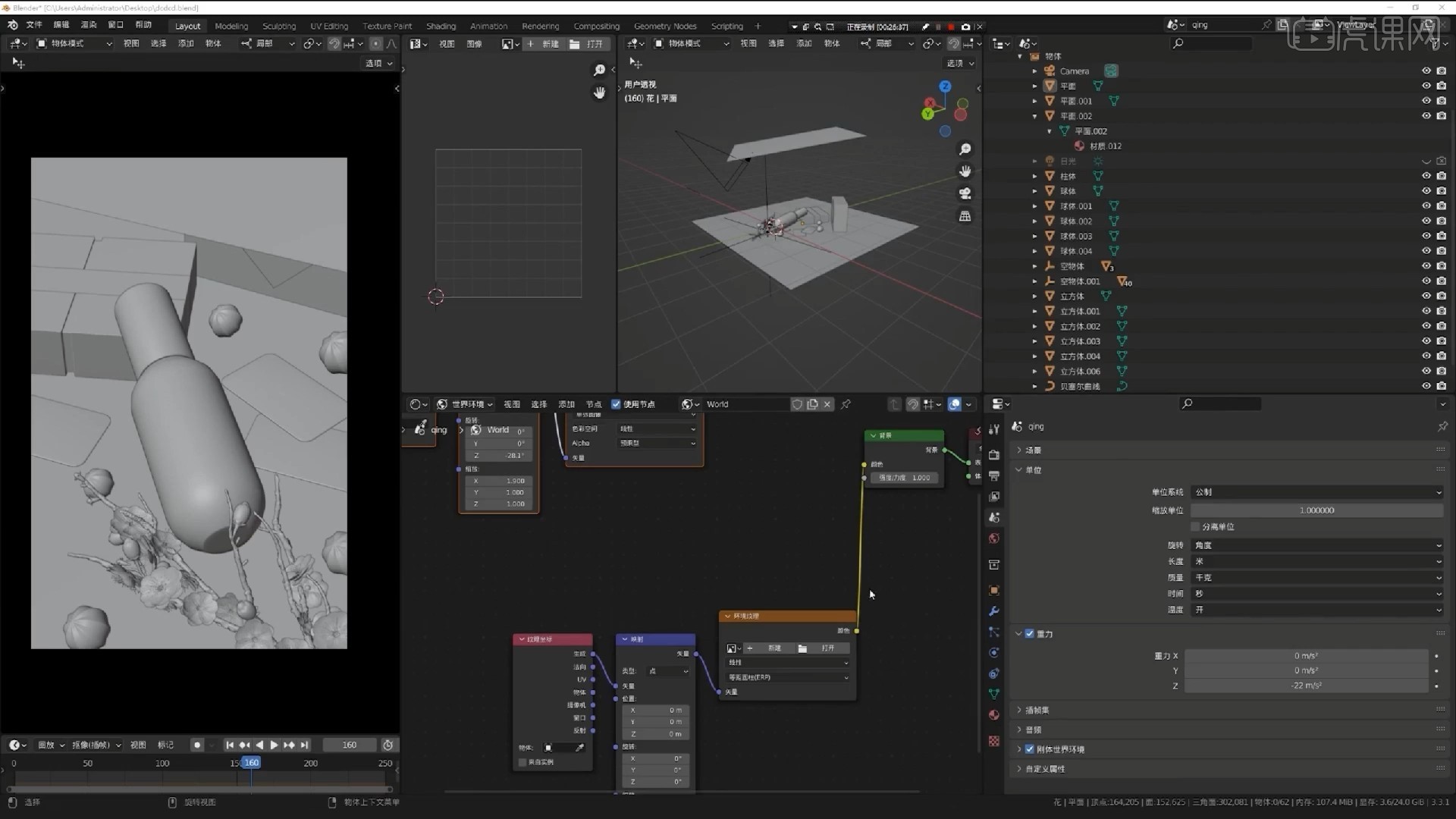
Task: Open the 旋转 unit dropdown showing 角度
Action: (x=1317, y=545)
